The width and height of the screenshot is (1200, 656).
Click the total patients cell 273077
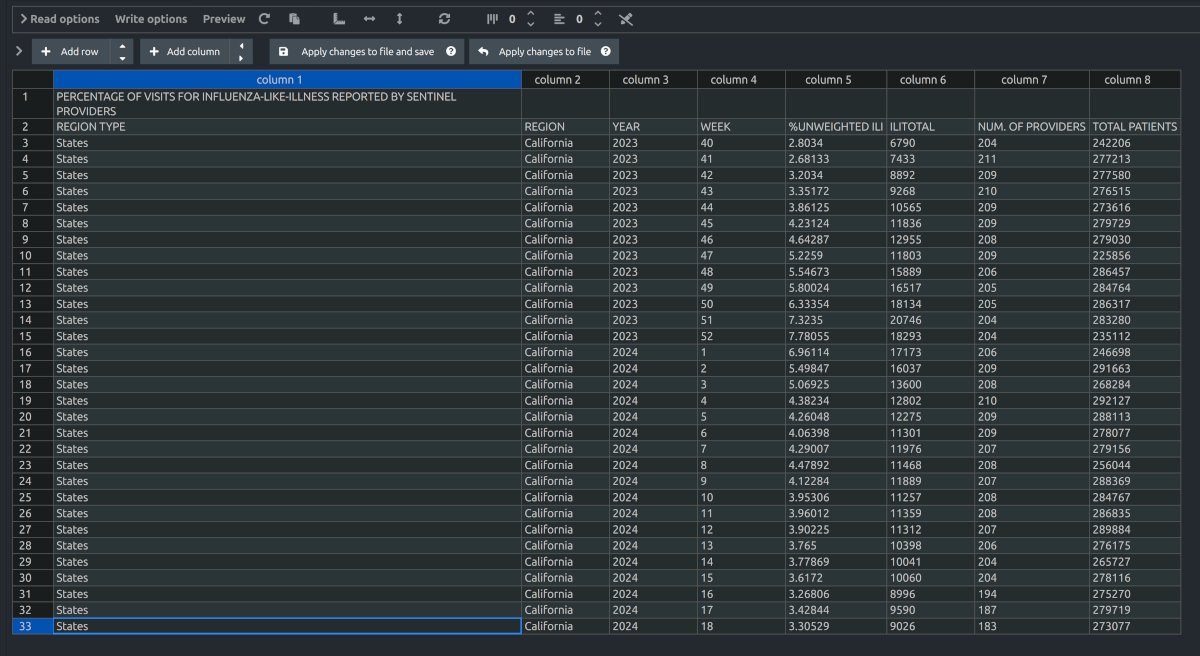point(1137,626)
